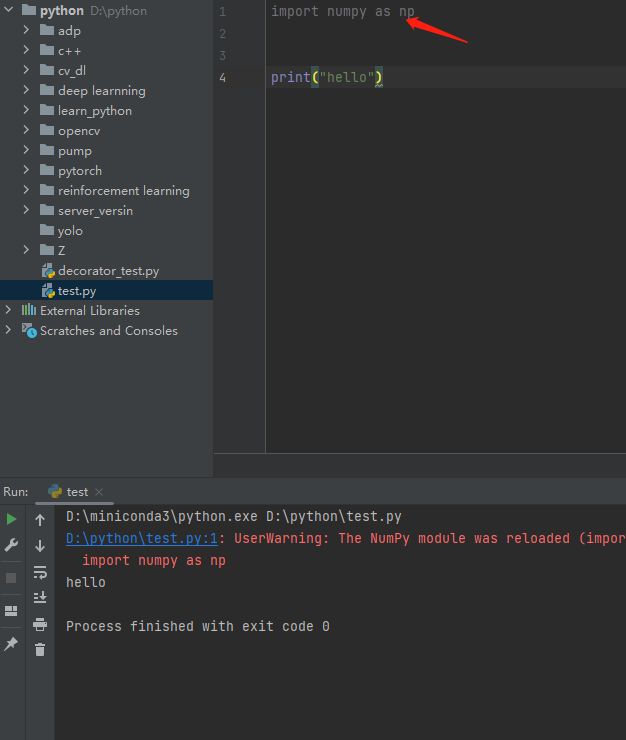Click the green Rerun test button
This screenshot has width=626, height=740.
click(11, 519)
